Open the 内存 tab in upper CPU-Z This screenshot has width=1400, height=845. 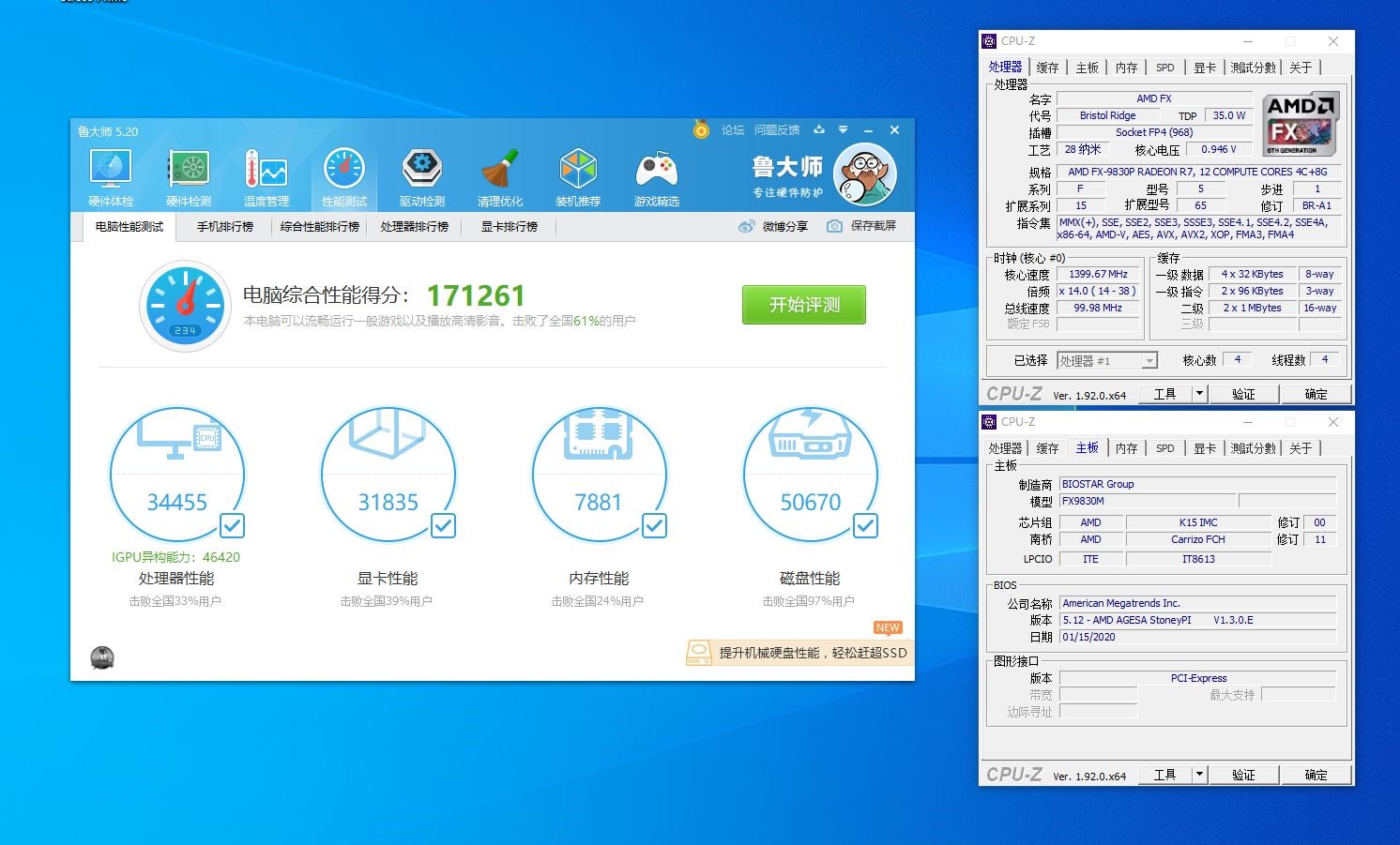tap(1126, 68)
